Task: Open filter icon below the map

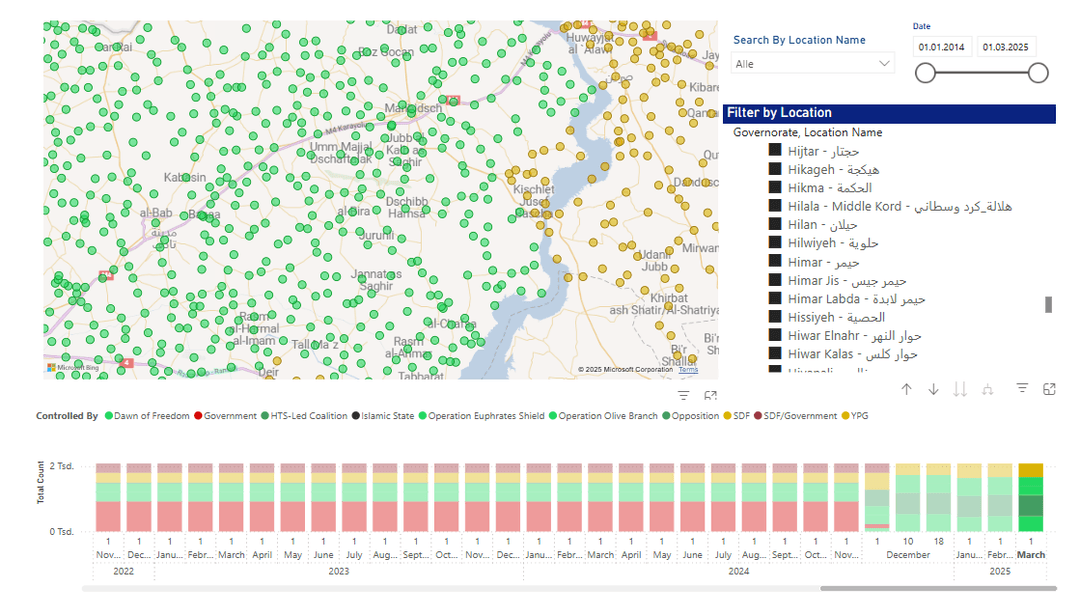Action: pos(684,397)
